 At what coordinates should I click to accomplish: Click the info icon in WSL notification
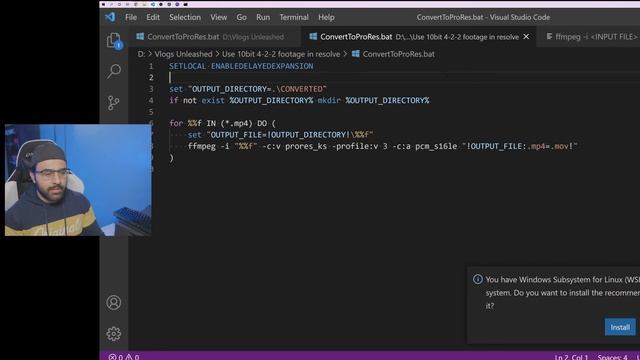click(x=478, y=280)
